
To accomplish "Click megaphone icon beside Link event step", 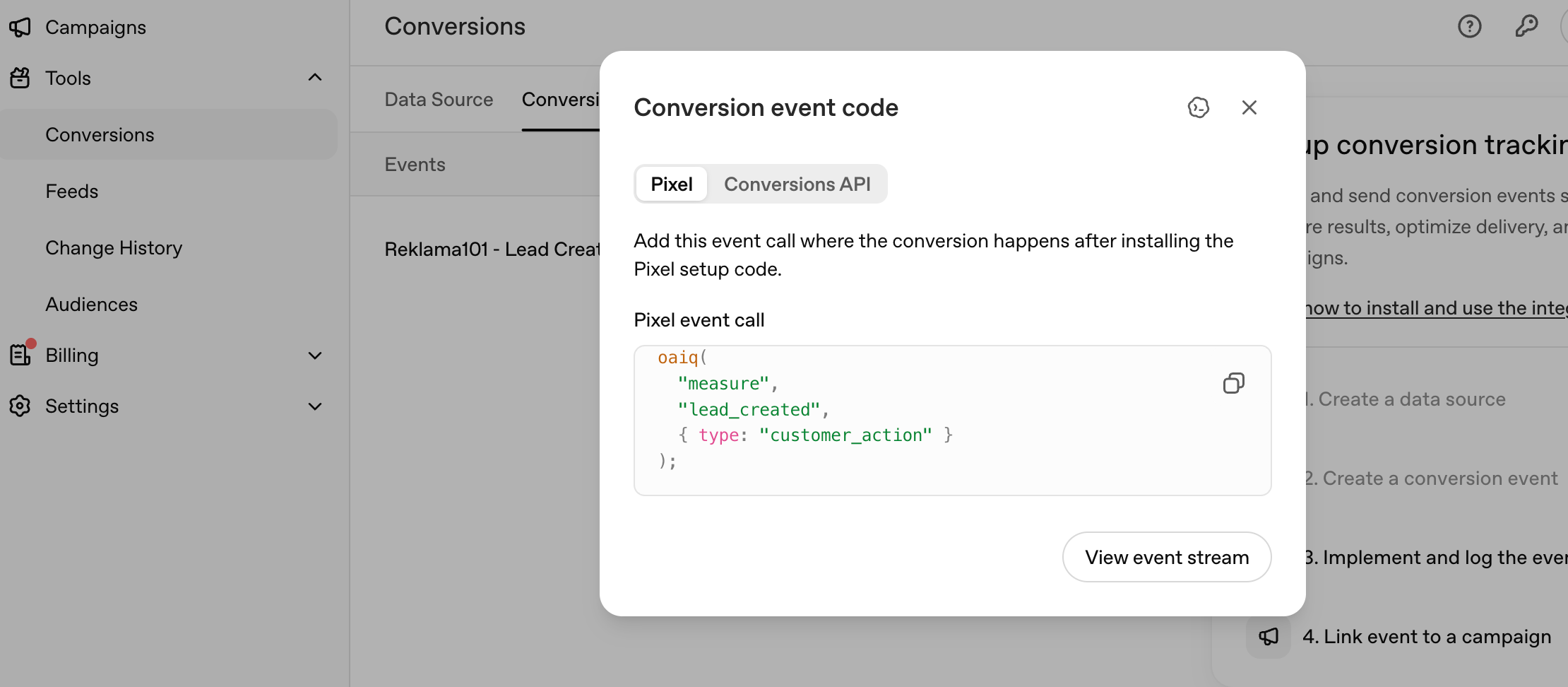I will pos(1269,636).
